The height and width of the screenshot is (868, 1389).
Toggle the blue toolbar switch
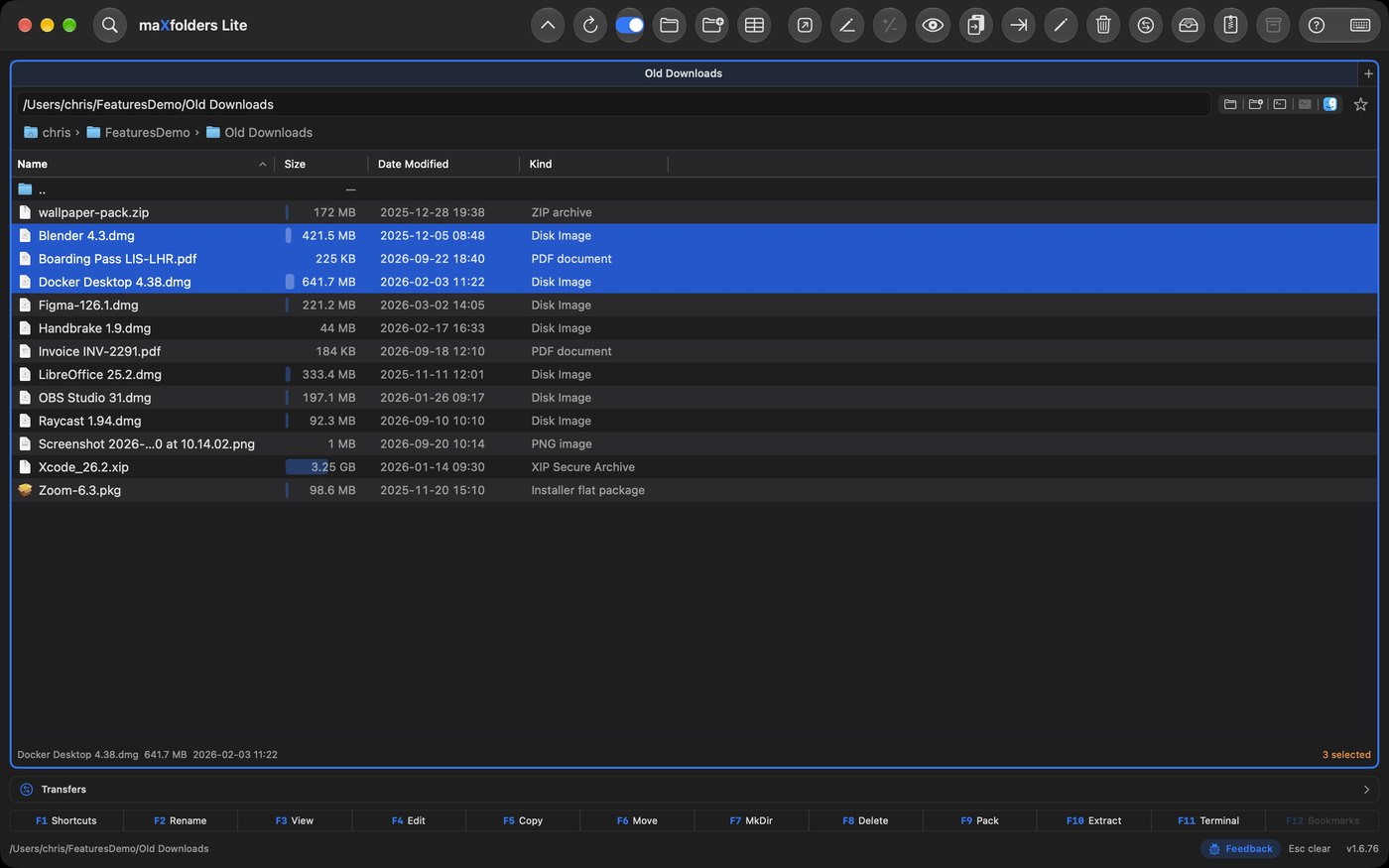629,25
